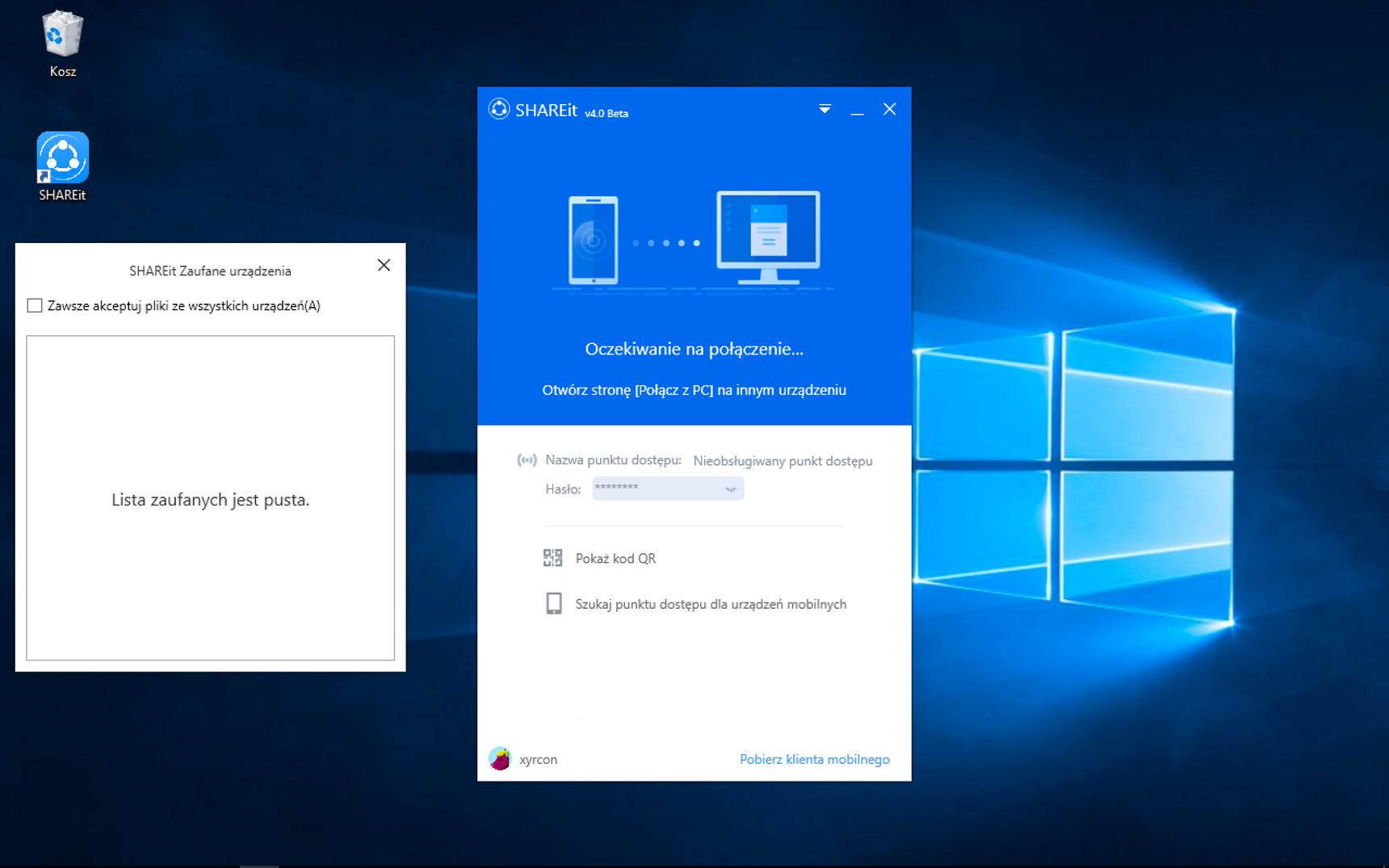Click the hotspot signal icon

pos(527,460)
